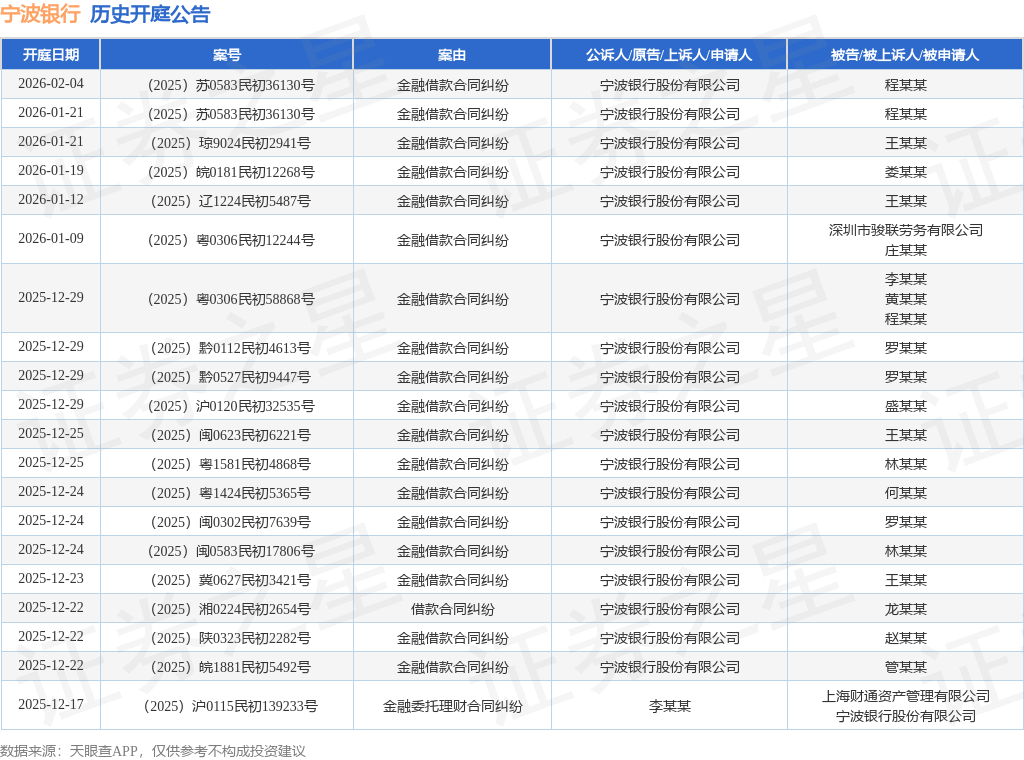Select case number 粤1424民初5365号
Image resolution: width=1024 pixels, height=760 pixels.
[231, 493]
